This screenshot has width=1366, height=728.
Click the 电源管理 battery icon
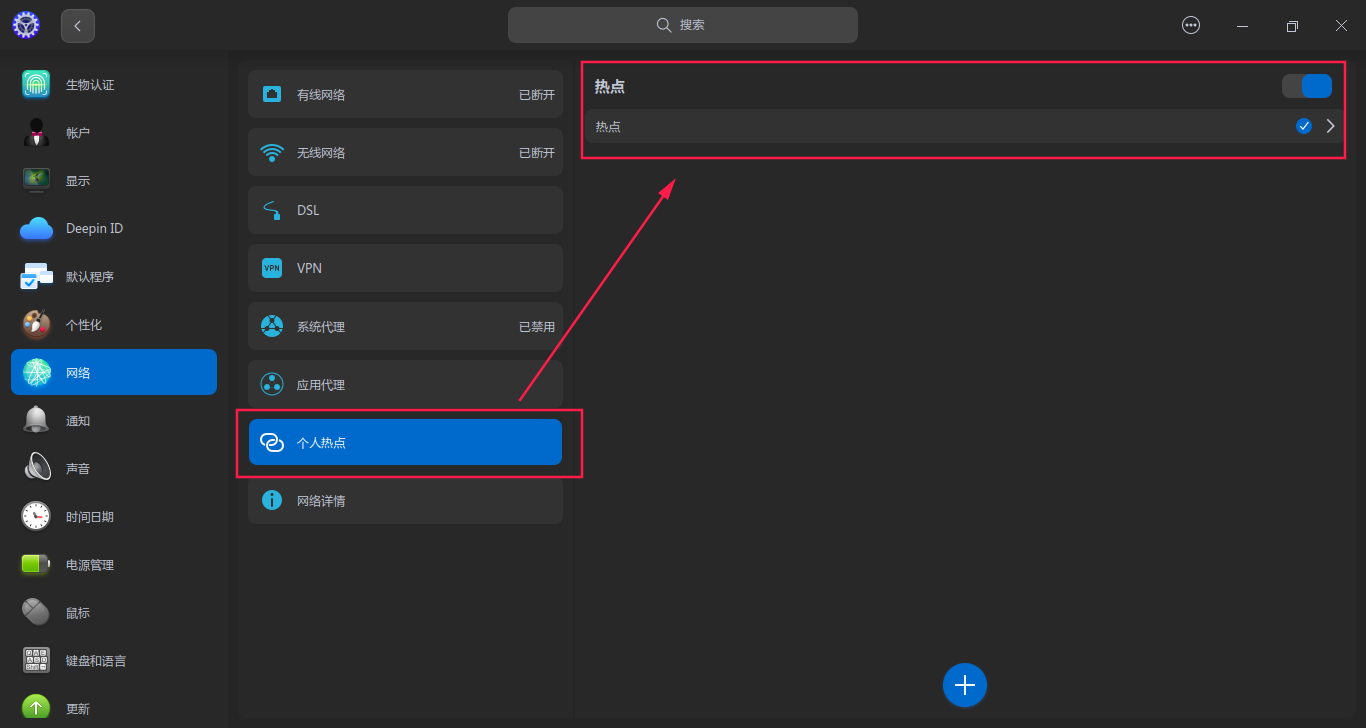coord(35,564)
